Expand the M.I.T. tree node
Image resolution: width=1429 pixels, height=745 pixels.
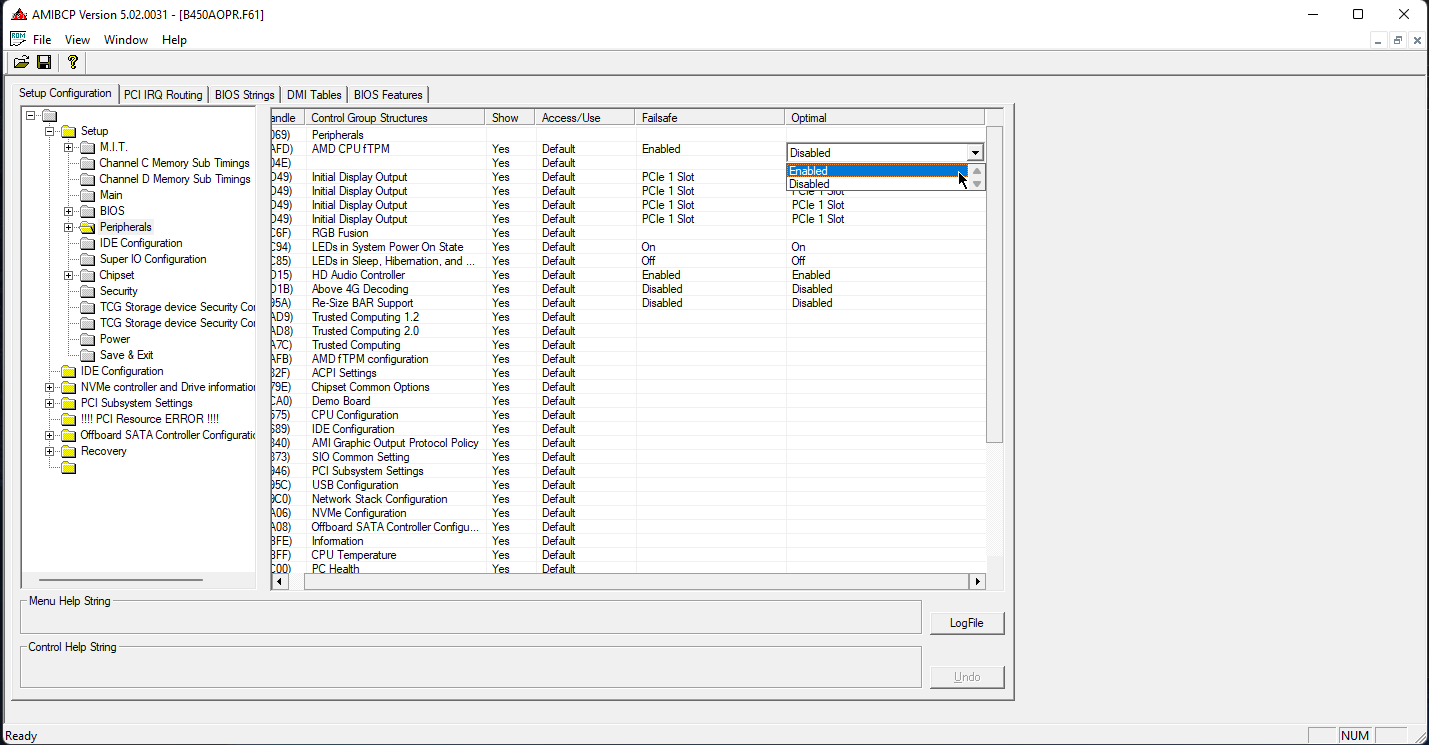coord(69,147)
